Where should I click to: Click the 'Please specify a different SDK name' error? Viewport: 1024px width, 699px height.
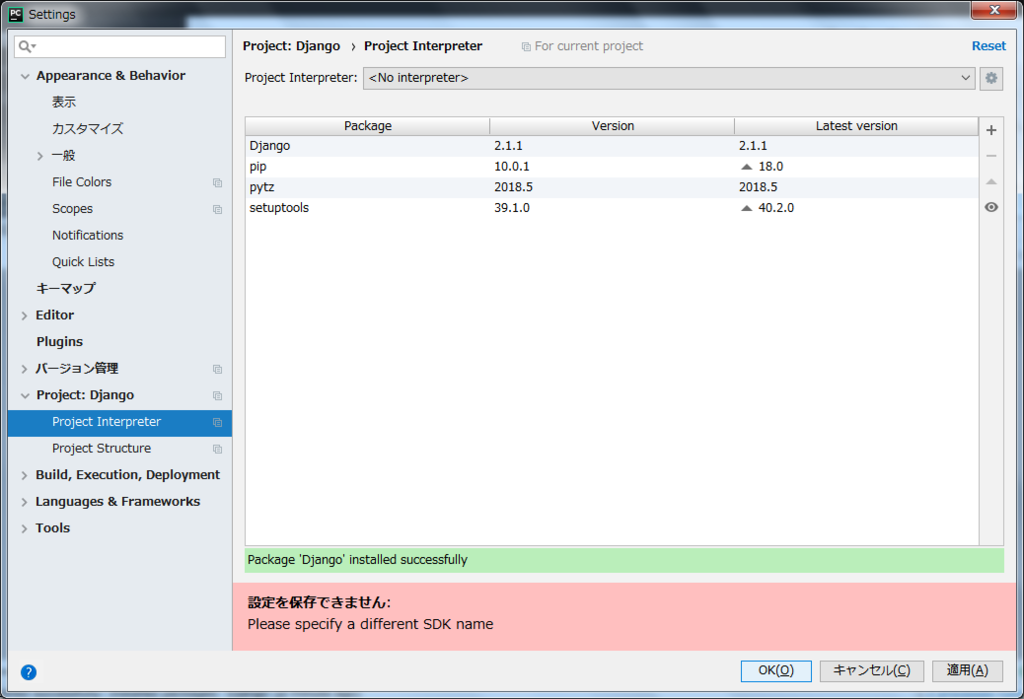click(x=370, y=625)
